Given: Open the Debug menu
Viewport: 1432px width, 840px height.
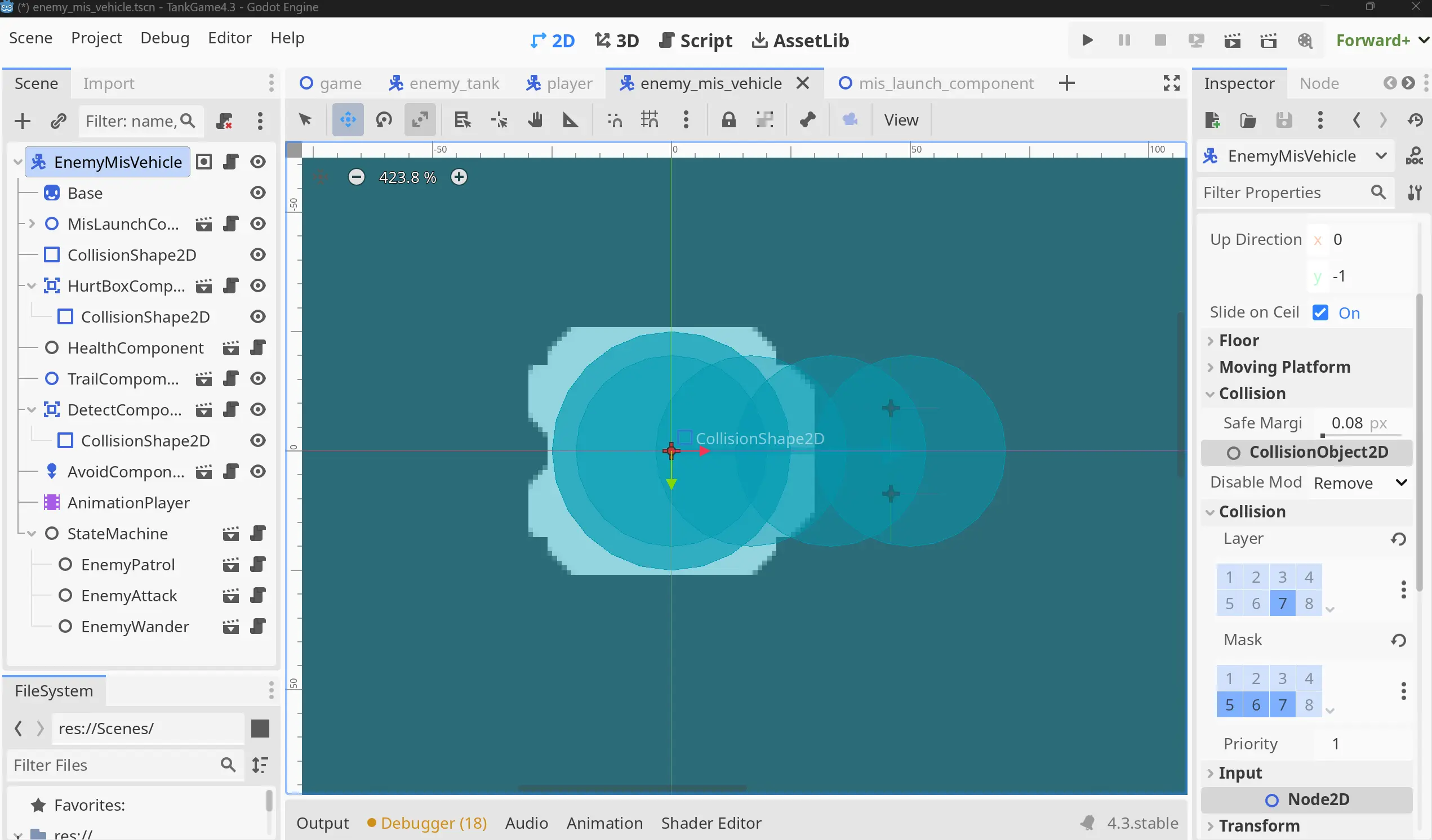Looking at the screenshot, I should [165, 38].
